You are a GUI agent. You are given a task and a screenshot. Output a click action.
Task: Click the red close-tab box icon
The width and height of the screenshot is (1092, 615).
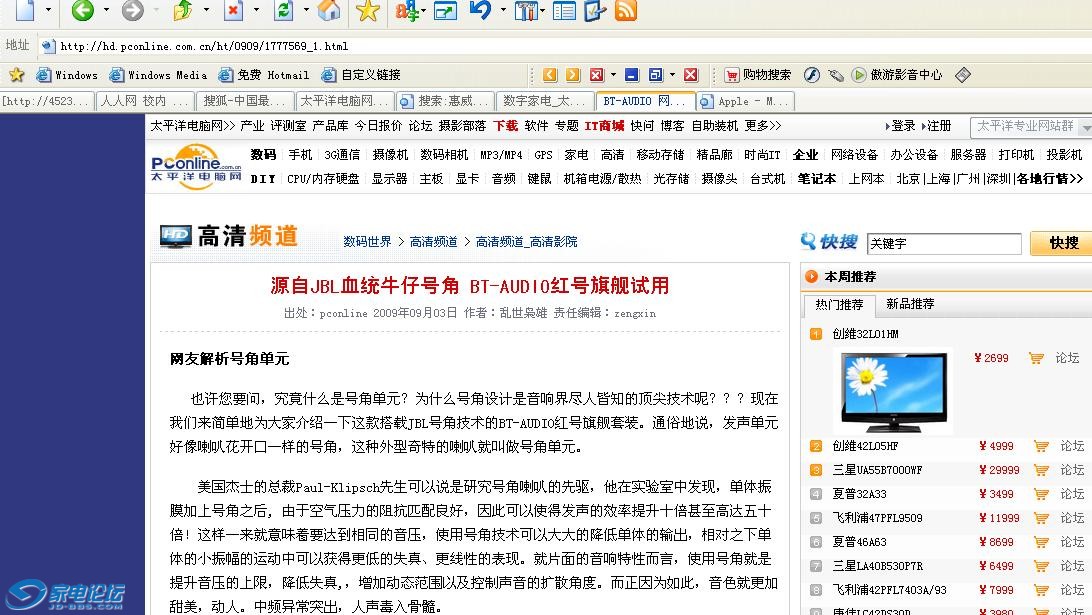coord(597,75)
